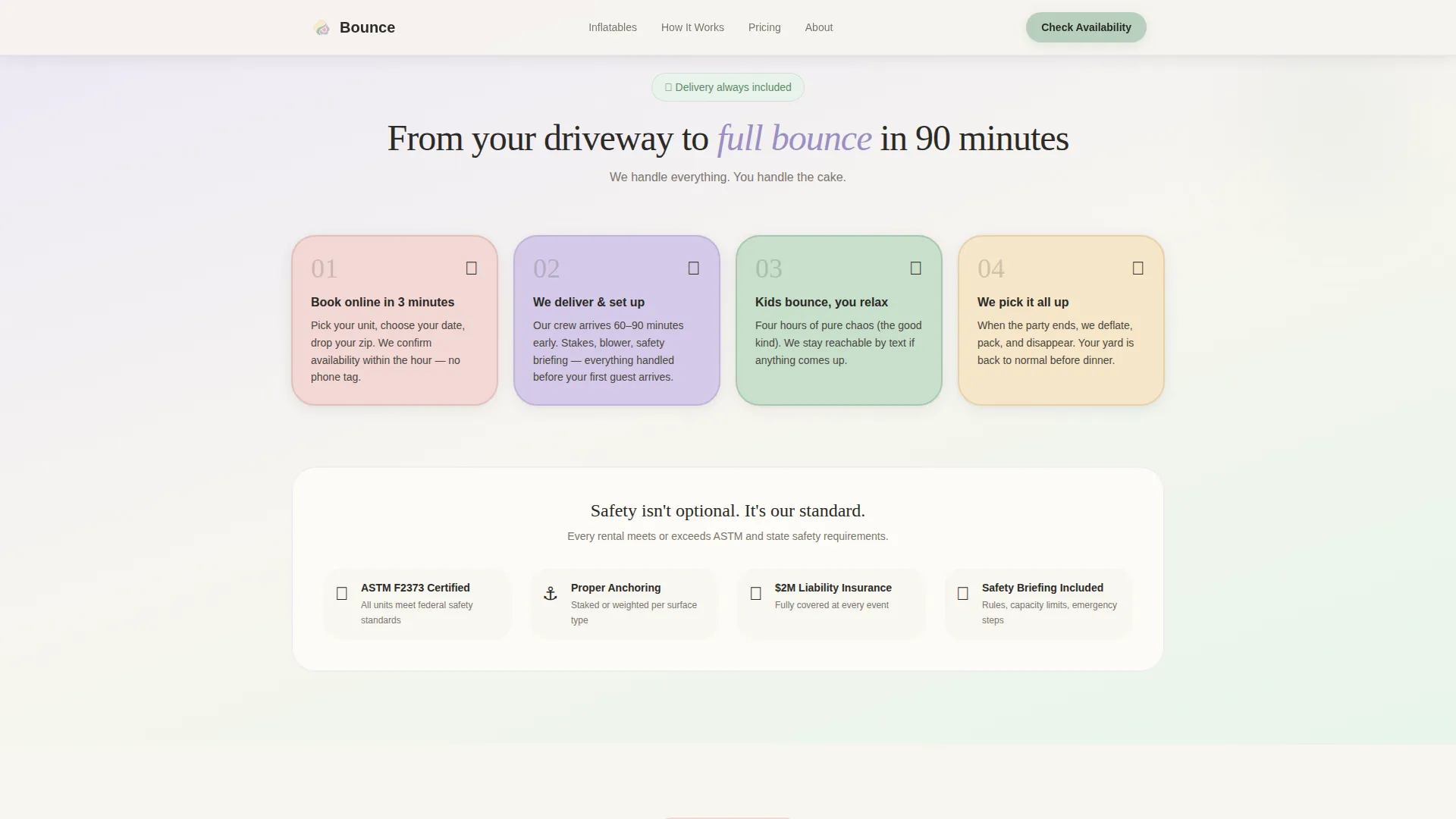The image size is (1456, 819).
Task: Click 'Pick your unit, choose your date' description
Action: (x=388, y=351)
